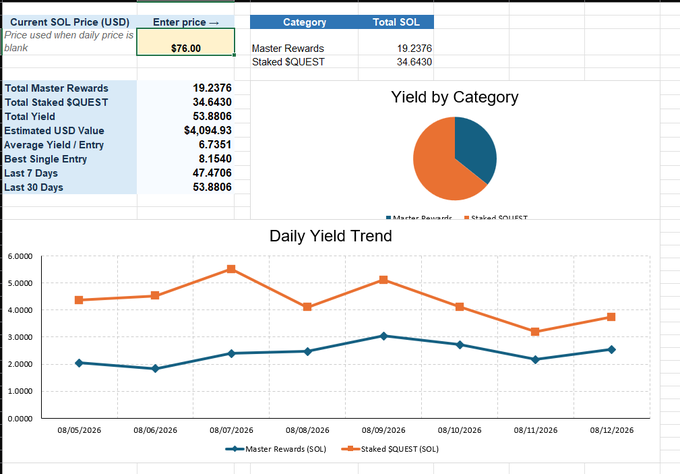Screen dimensions: 680x474
Task: Click the 6.0000 y-axis label
Action: (x=20, y=256)
